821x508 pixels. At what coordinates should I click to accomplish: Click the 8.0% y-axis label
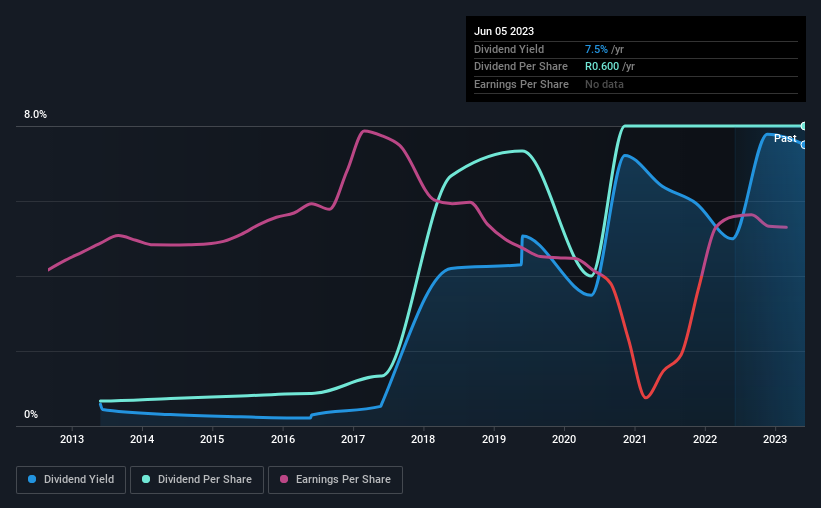pyautogui.click(x=35, y=115)
